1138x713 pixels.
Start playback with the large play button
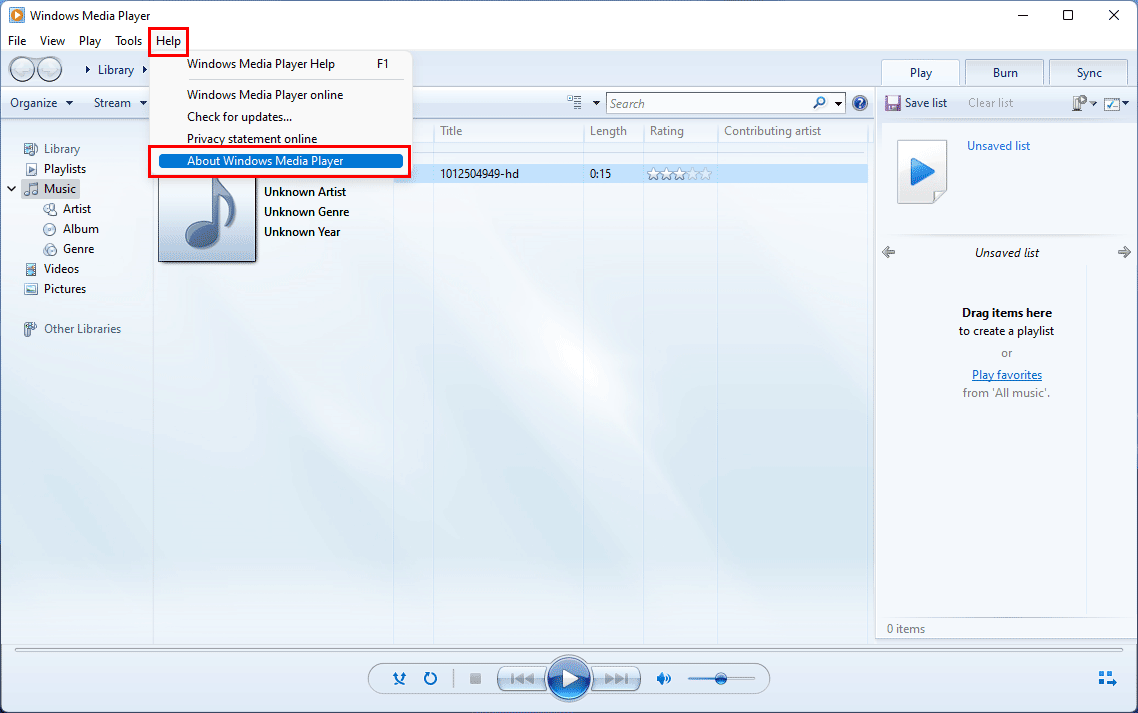point(569,679)
